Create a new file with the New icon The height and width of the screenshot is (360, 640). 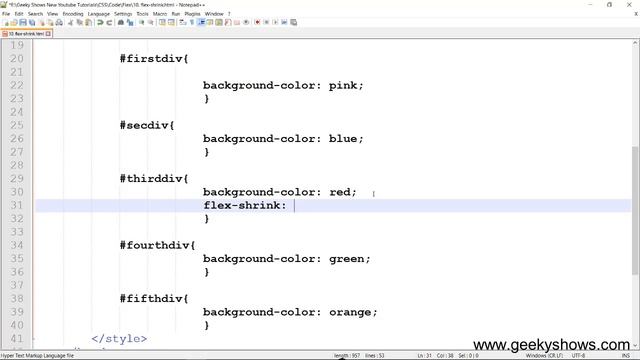(6, 22)
